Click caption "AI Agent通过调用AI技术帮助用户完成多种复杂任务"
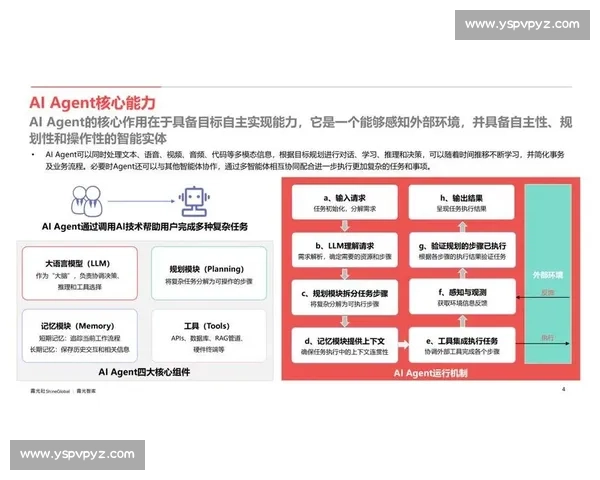600x480 pixels. tap(145, 227)
